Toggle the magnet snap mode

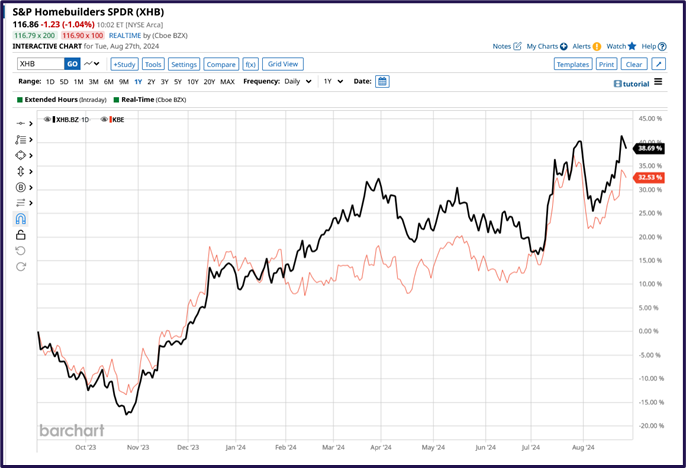[x=21, y=219]
